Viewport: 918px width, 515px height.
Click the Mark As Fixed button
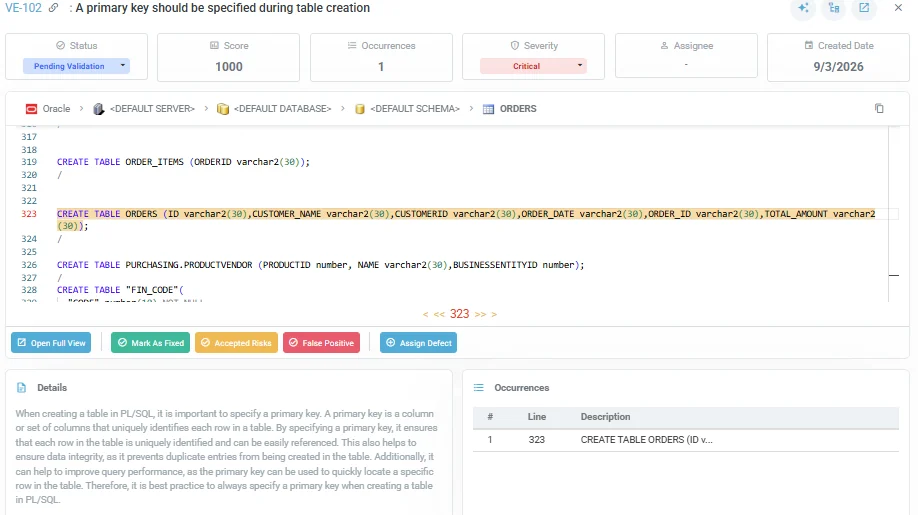pos(150,343)
